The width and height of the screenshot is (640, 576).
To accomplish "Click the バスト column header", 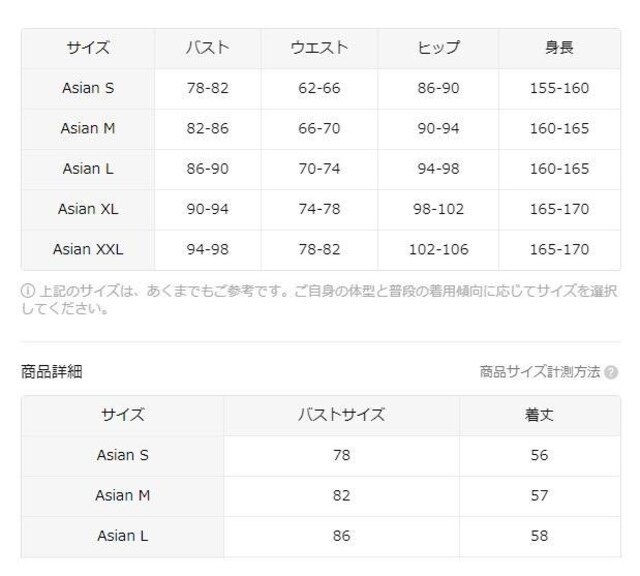I will (208, 49).
